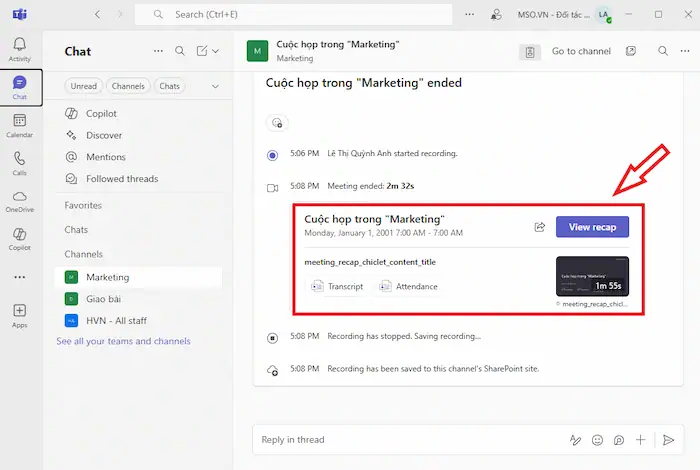
Task: Open the meeting recording thumbnail
Action: click(592, 276)
